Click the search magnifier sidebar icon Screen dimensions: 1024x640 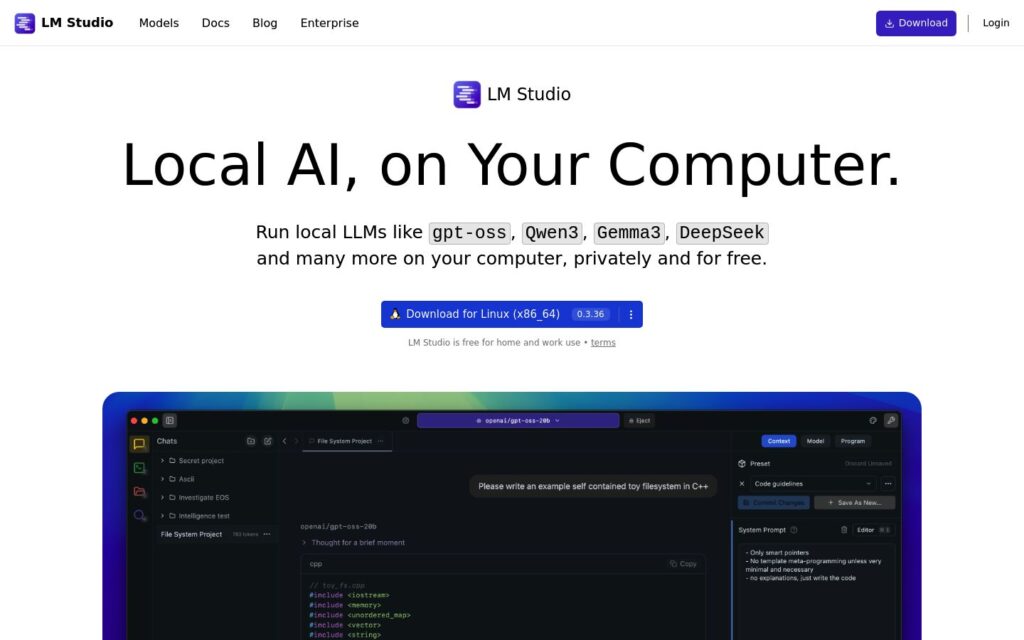(x=139, y=515)
